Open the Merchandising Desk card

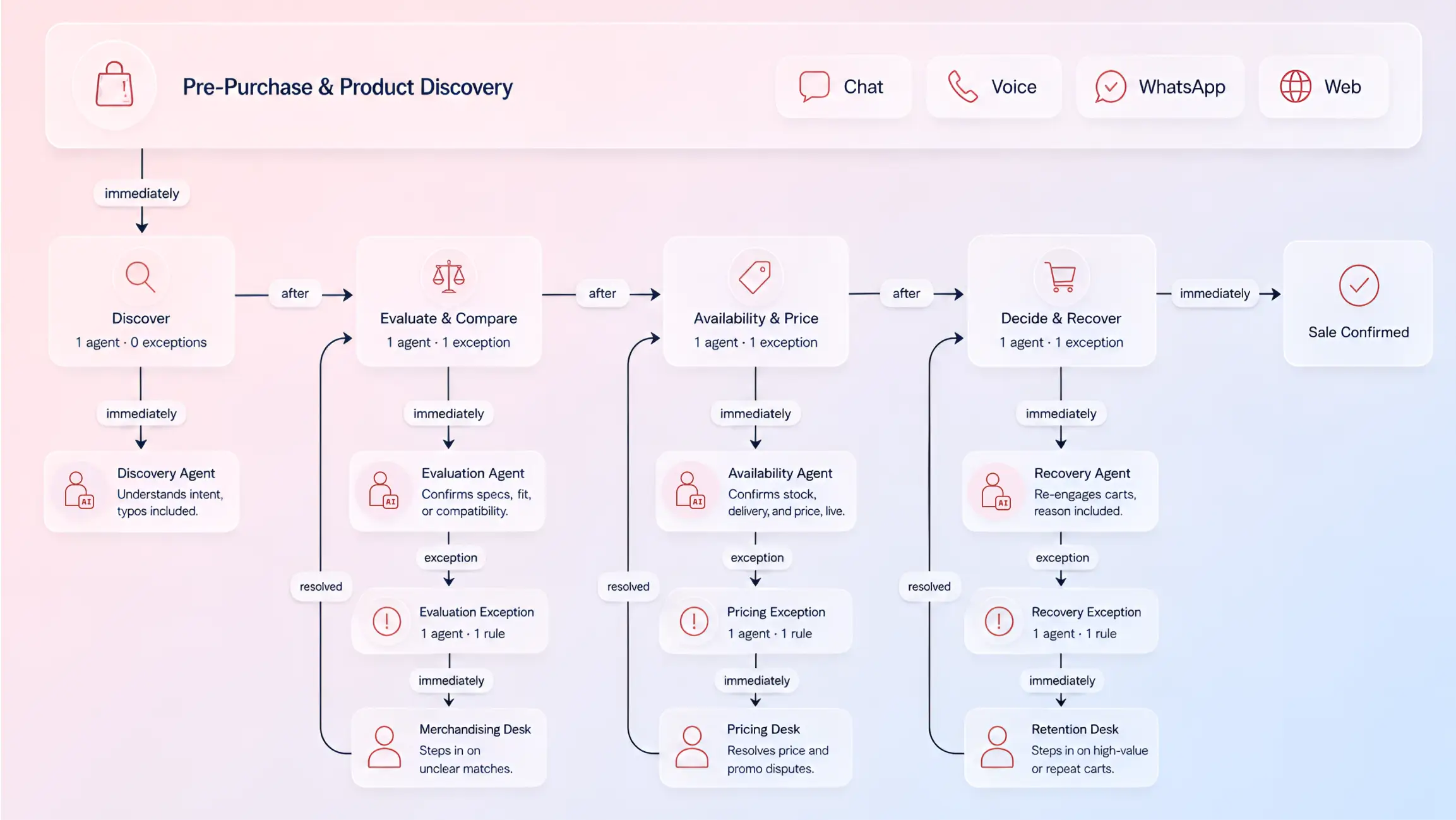click(449, 748)
